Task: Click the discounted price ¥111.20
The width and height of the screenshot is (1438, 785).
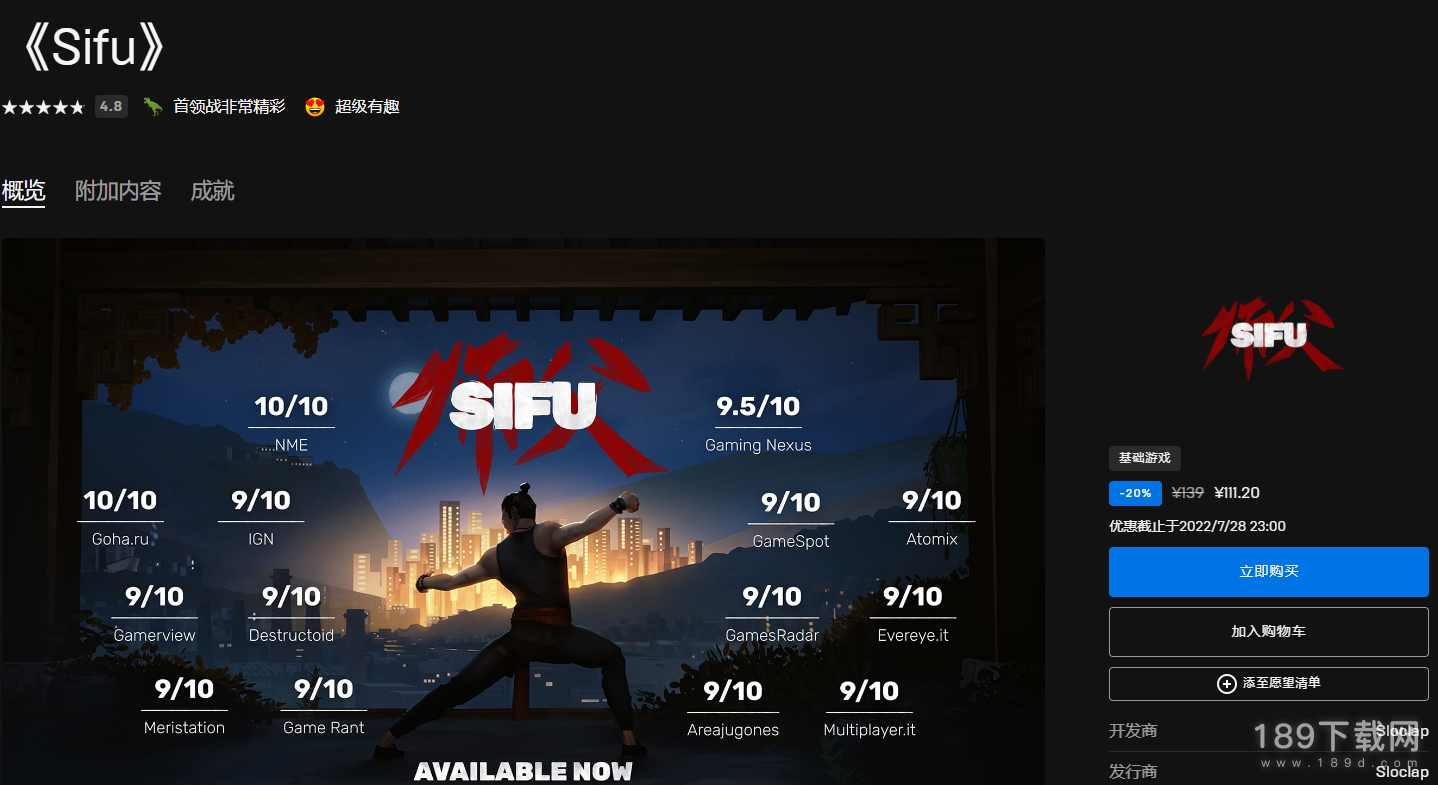Action: click(1236, 493)
